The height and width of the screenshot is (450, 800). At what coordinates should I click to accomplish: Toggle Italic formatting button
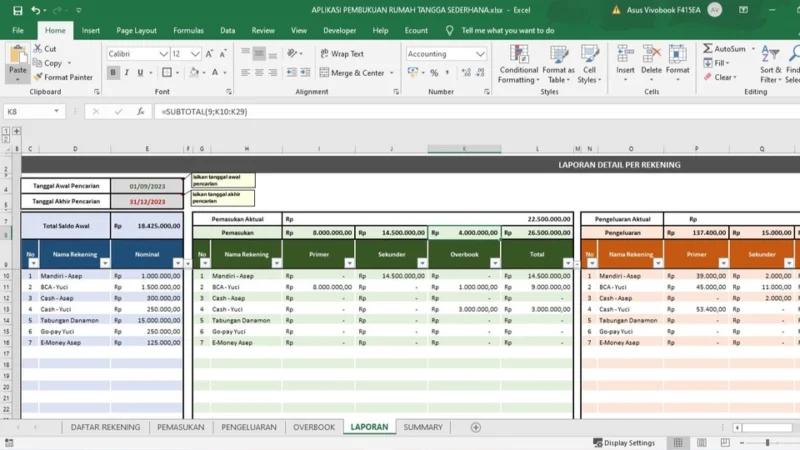click(127, 72)
